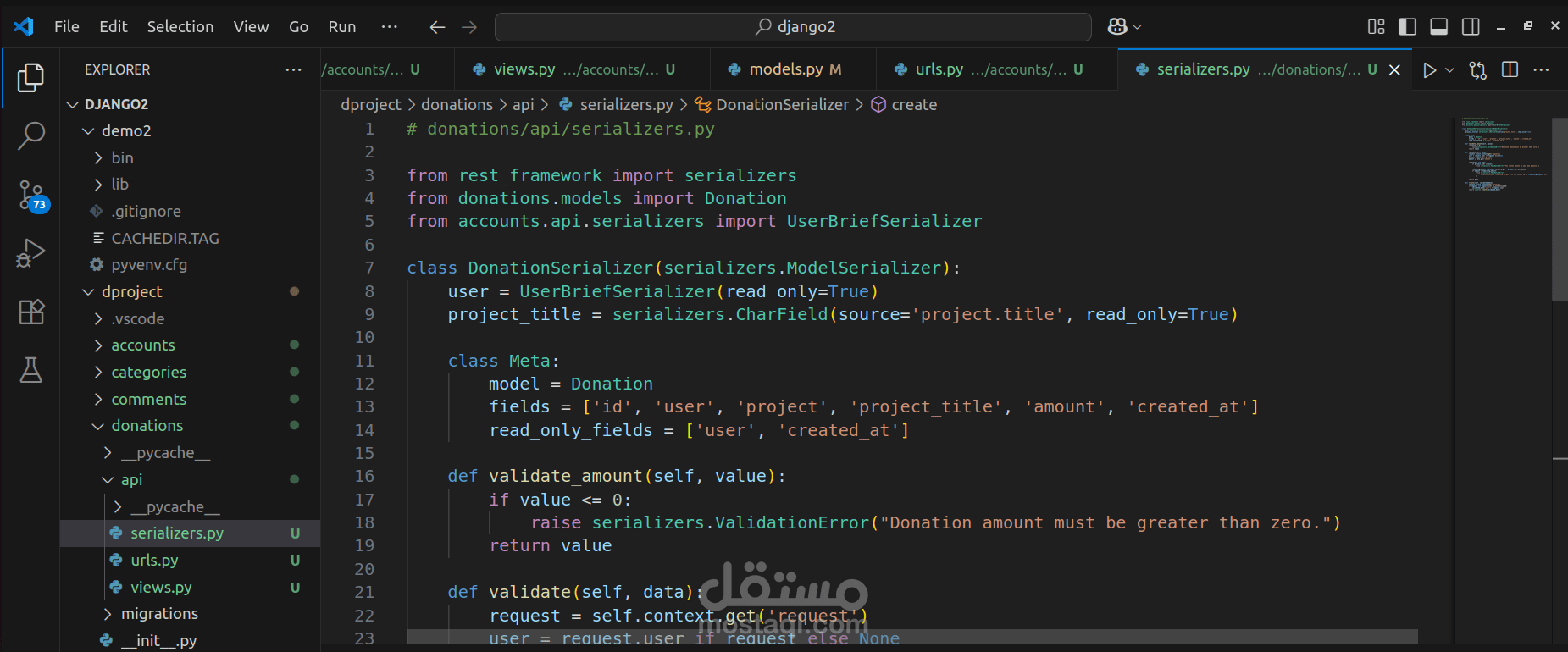
Task: Open the Extensions view
Action: [x=30, y=312]
